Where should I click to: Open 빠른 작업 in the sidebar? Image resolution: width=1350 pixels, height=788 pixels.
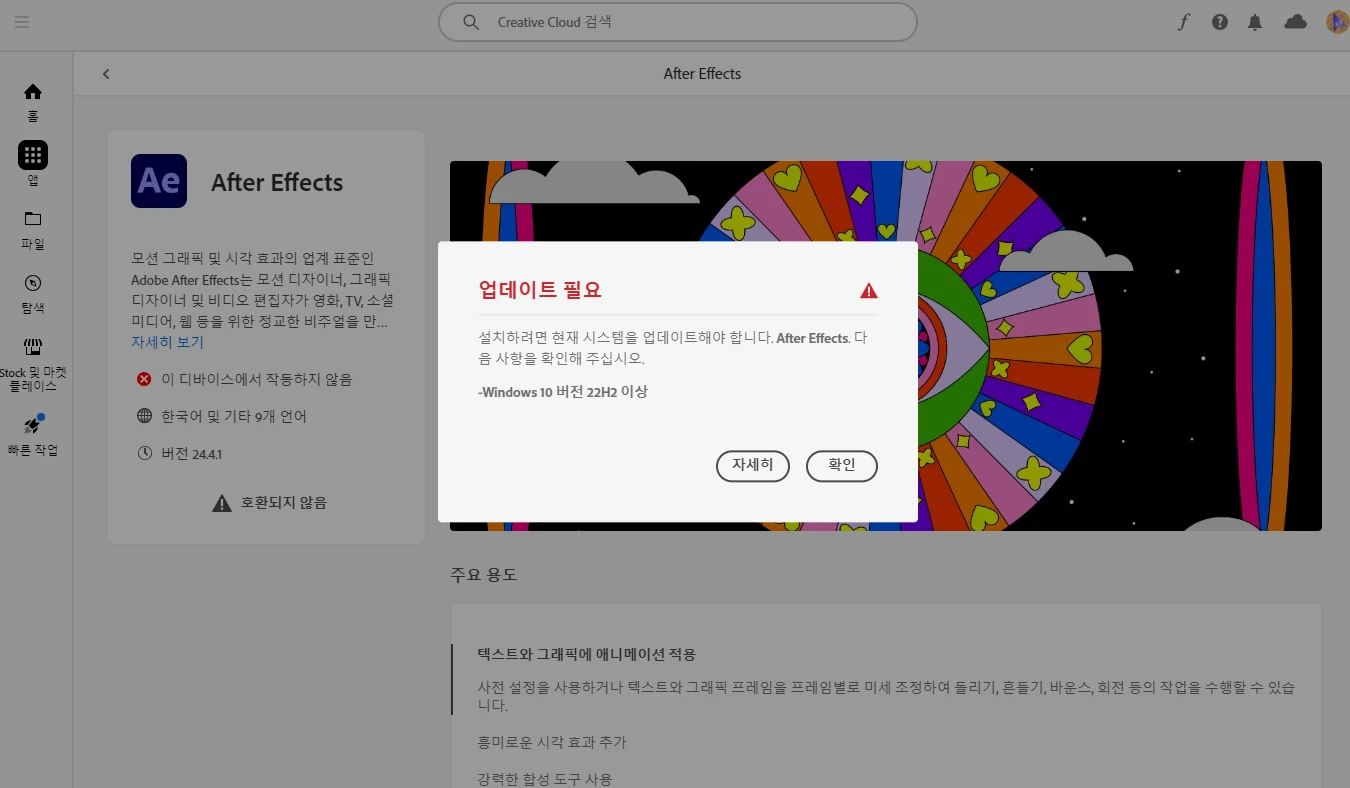[x=33, y=435]
